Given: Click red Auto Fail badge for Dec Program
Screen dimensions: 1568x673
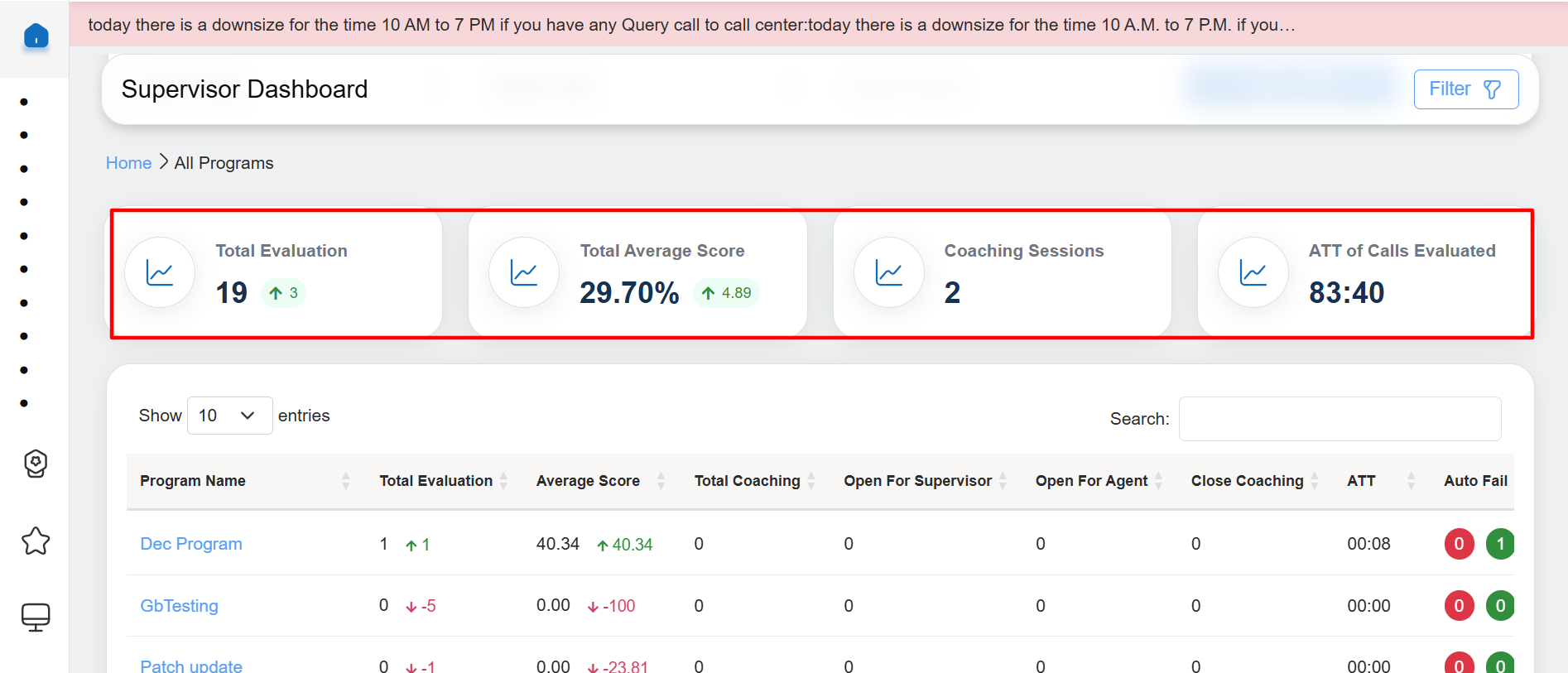Looking at the screenshot, I should point(1459,544).
